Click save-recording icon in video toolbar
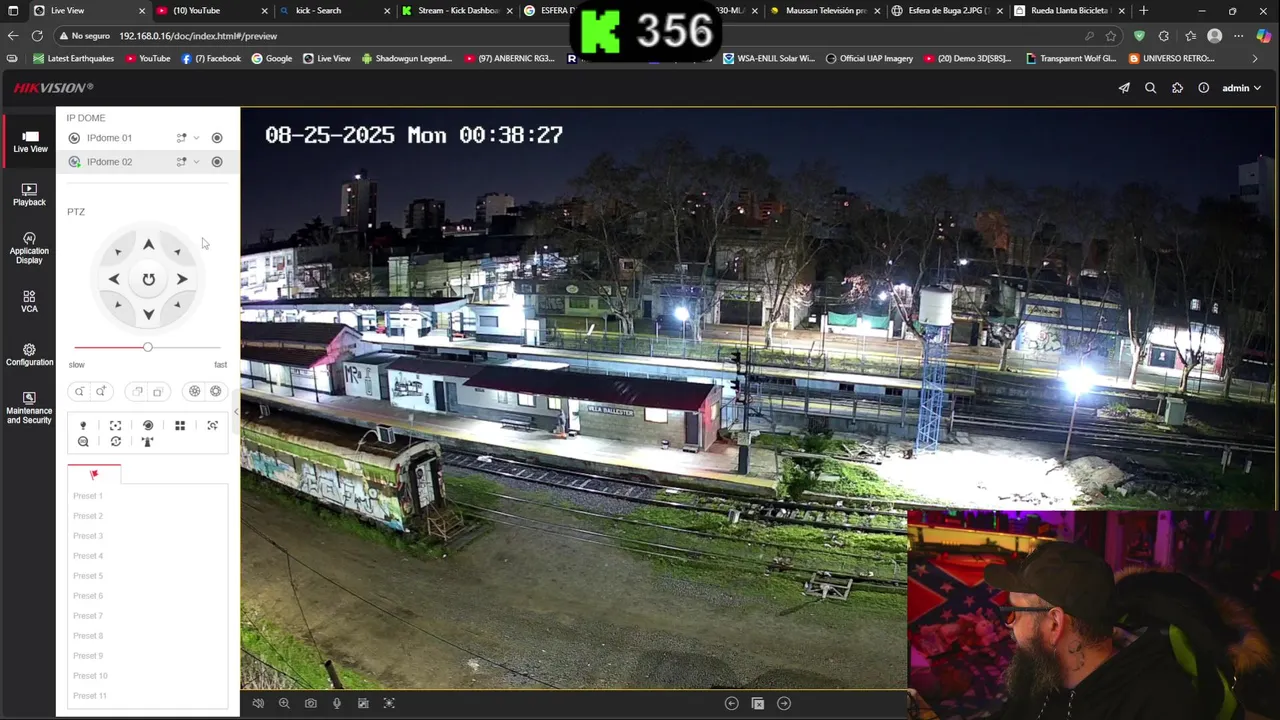 (363, 703)
